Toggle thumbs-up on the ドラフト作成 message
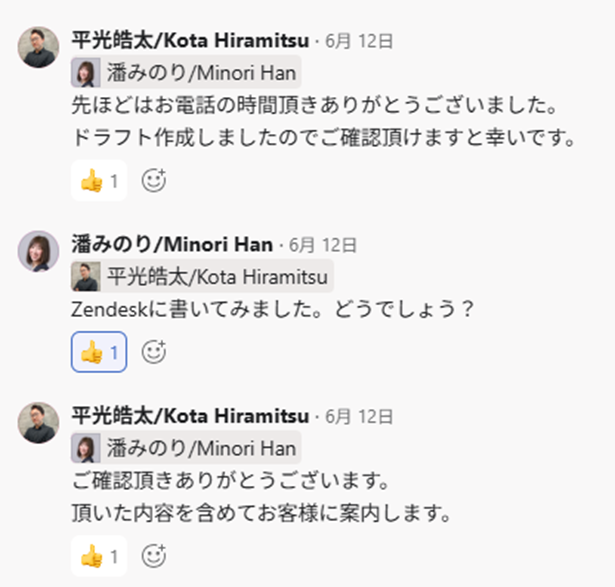The width and height of the screenshot is (615, 587). point(99,181)
